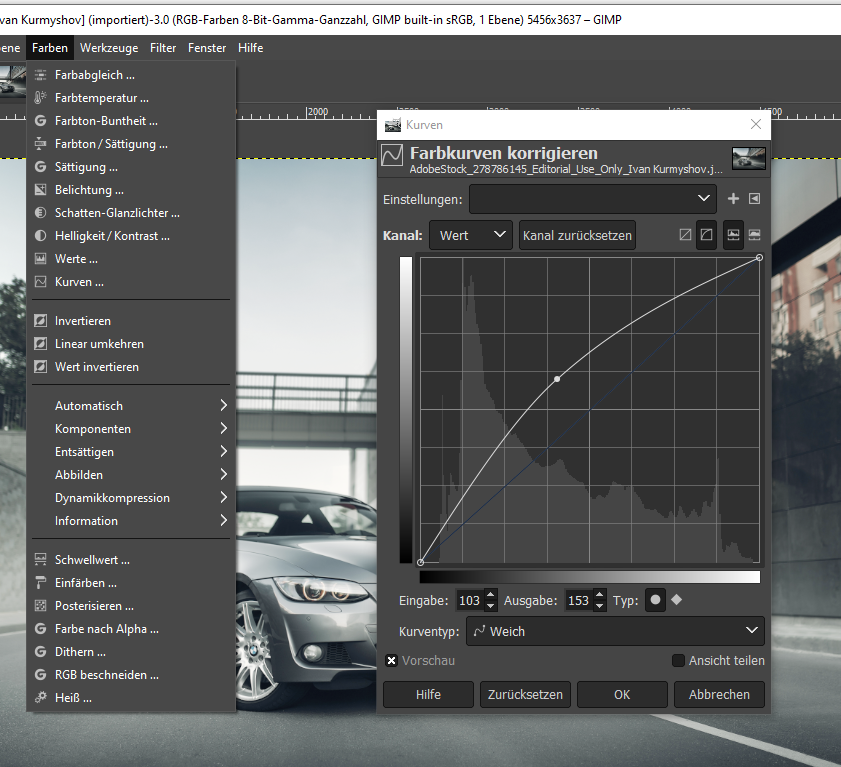Screen dimensions: 841x767
Task: Enable the Ansicht teilen checkbox
Action: tap(678, 661)
